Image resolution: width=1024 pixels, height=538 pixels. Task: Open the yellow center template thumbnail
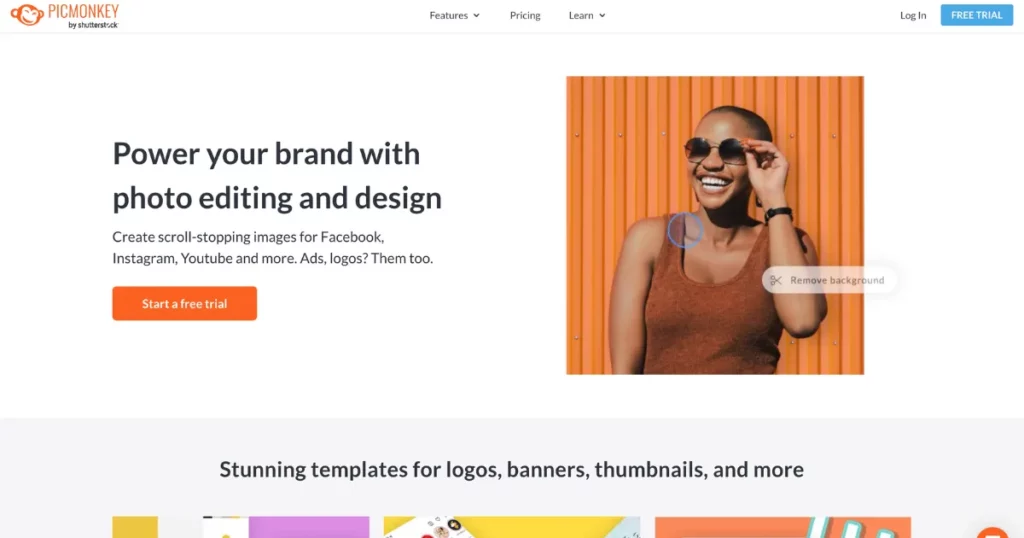point(512,527)
